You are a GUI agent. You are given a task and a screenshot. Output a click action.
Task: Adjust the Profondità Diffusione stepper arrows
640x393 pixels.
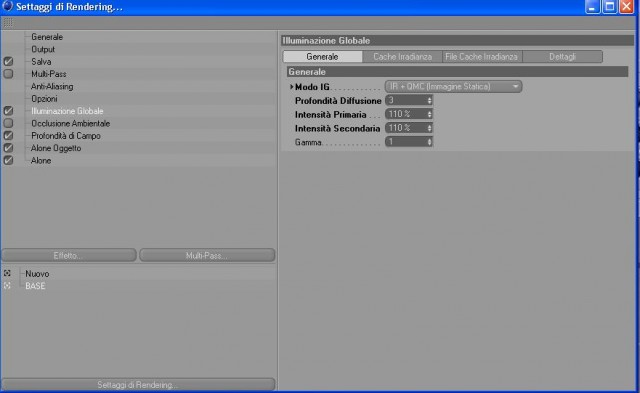tap(429, 100)
